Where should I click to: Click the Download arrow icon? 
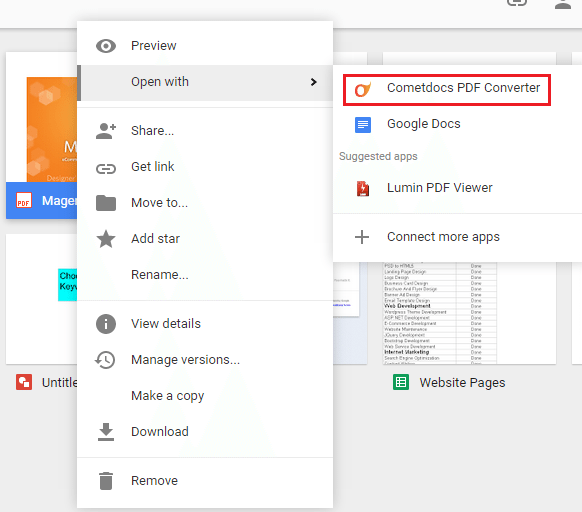[x=106, y=432]
